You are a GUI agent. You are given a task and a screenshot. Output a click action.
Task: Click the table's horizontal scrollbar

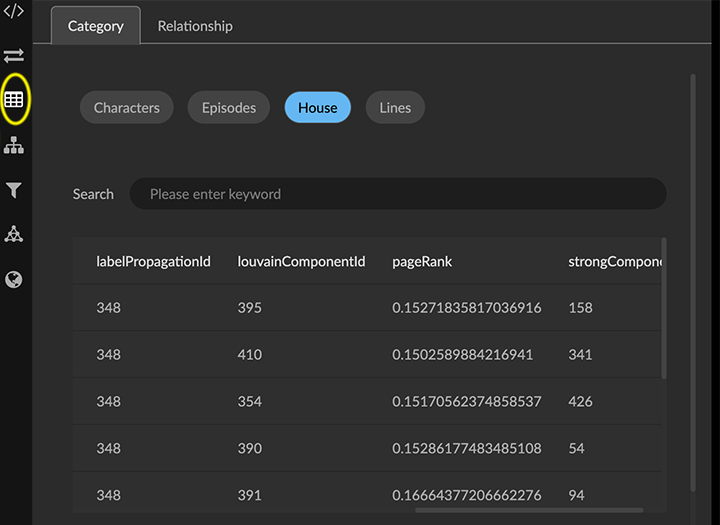[529, 510]
